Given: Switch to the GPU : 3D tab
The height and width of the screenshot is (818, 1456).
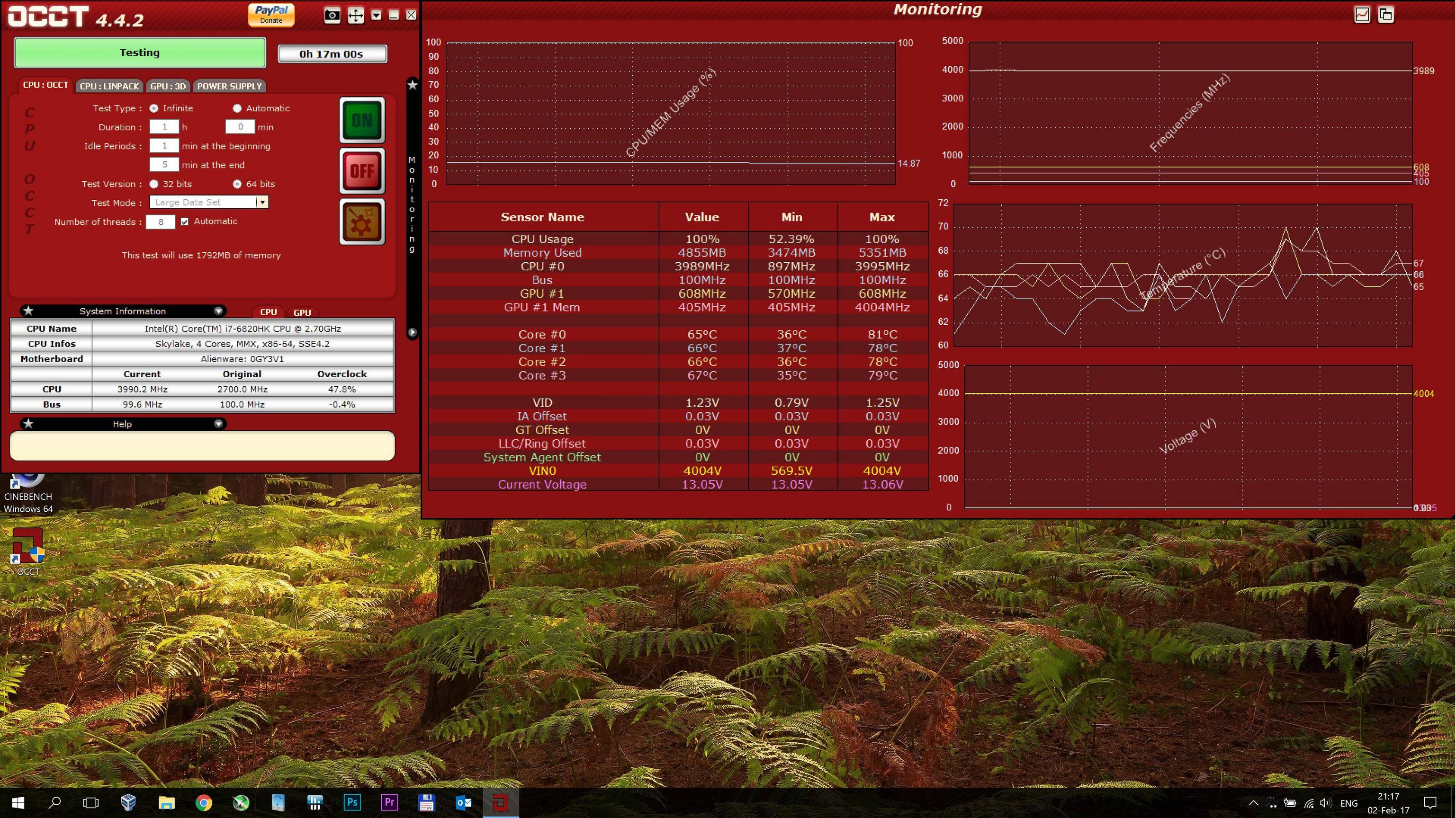Looking at the screenshot, I should 168,86.
